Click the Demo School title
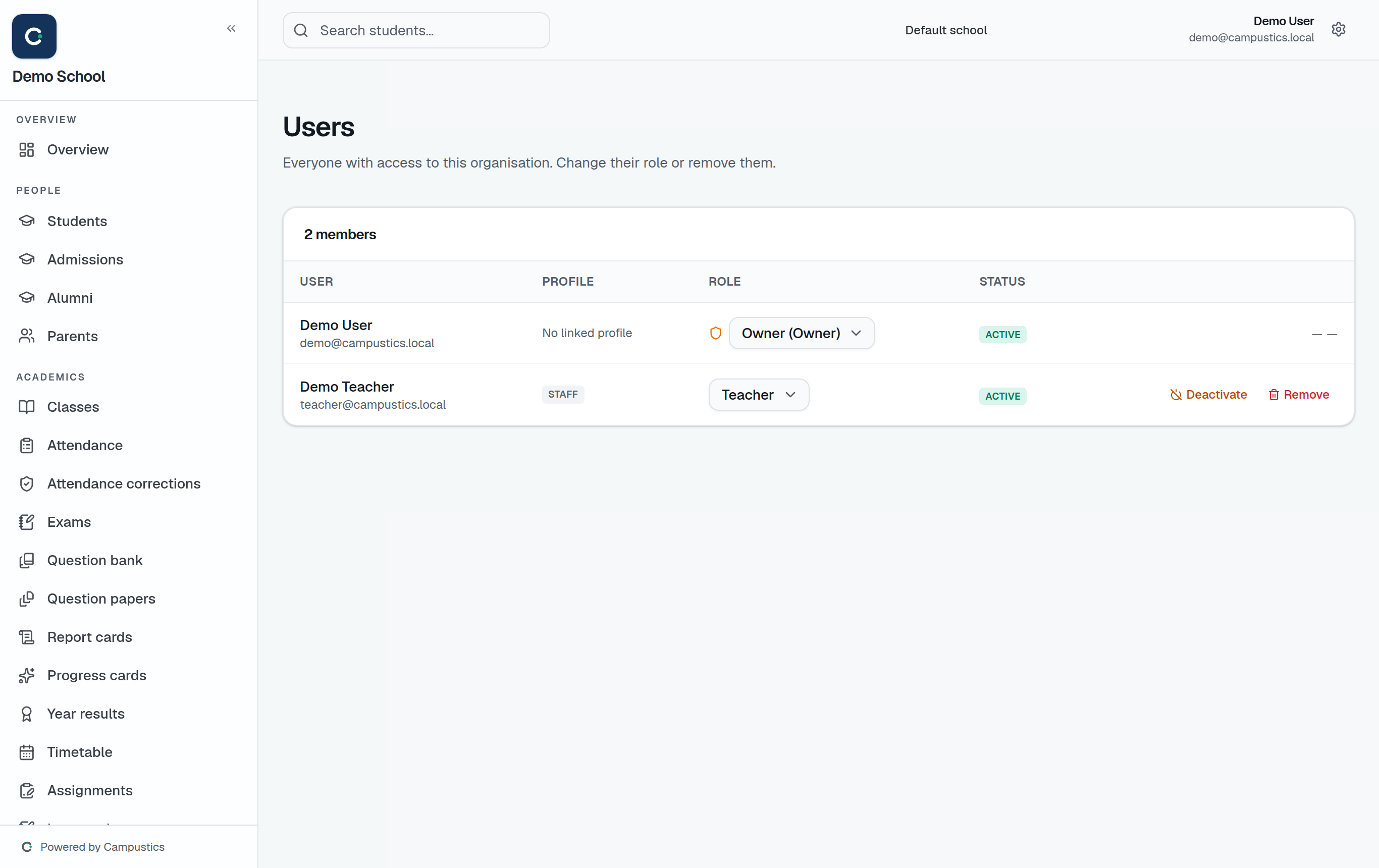The width and height of the screenshot is (1379, 868). 59,76
